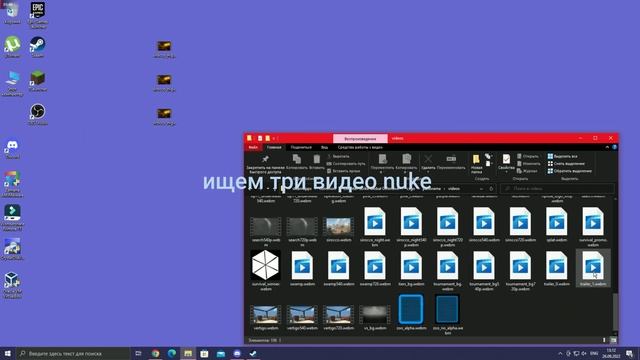Image resolution: width=640 pixels, height=360 pixels.
Task: Open the Filmora desktop shortcut
Action: (x=12, y=217)
